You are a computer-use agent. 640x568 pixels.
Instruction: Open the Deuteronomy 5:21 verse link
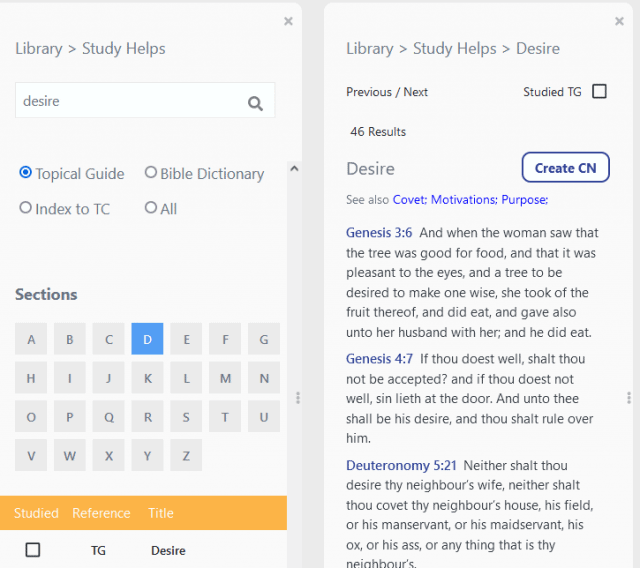point(400,465)
